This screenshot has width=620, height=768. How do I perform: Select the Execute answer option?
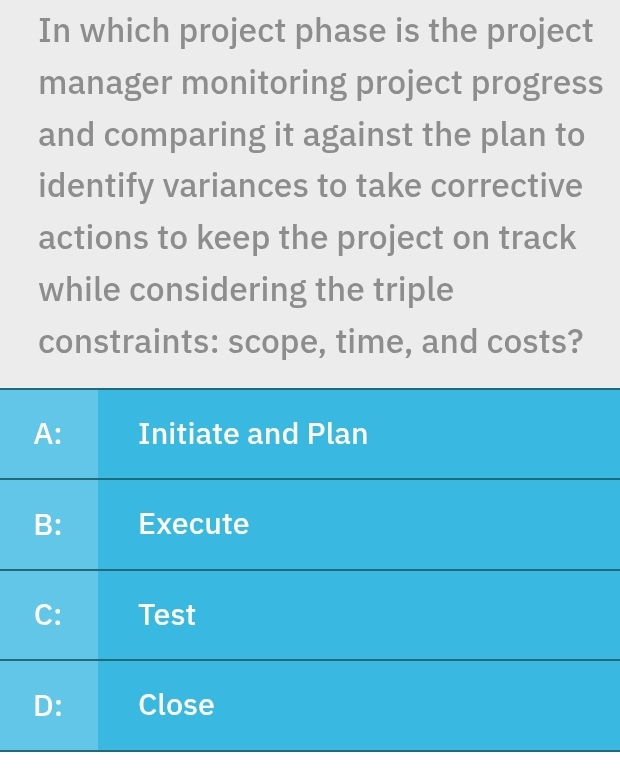pos(194,524)
